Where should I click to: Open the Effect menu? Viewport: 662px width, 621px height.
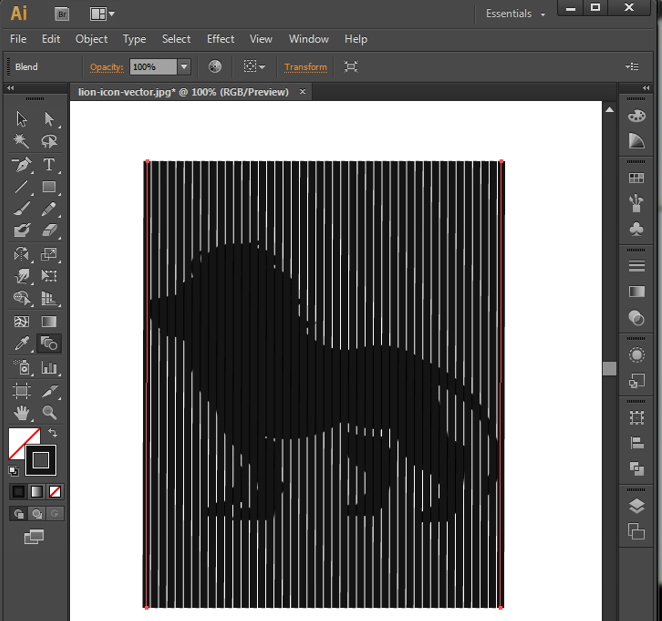(220, 39)
